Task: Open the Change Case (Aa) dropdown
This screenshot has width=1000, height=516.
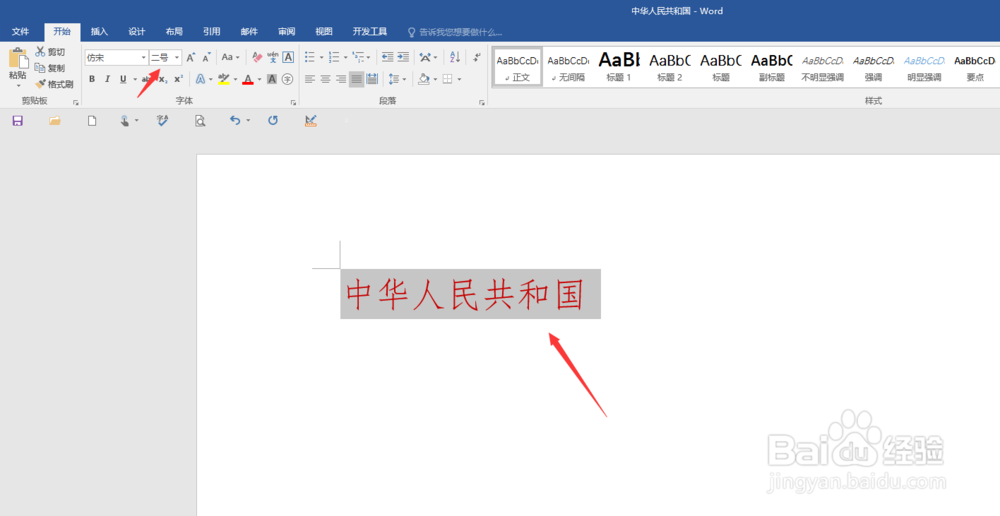Action: (230, 57)
